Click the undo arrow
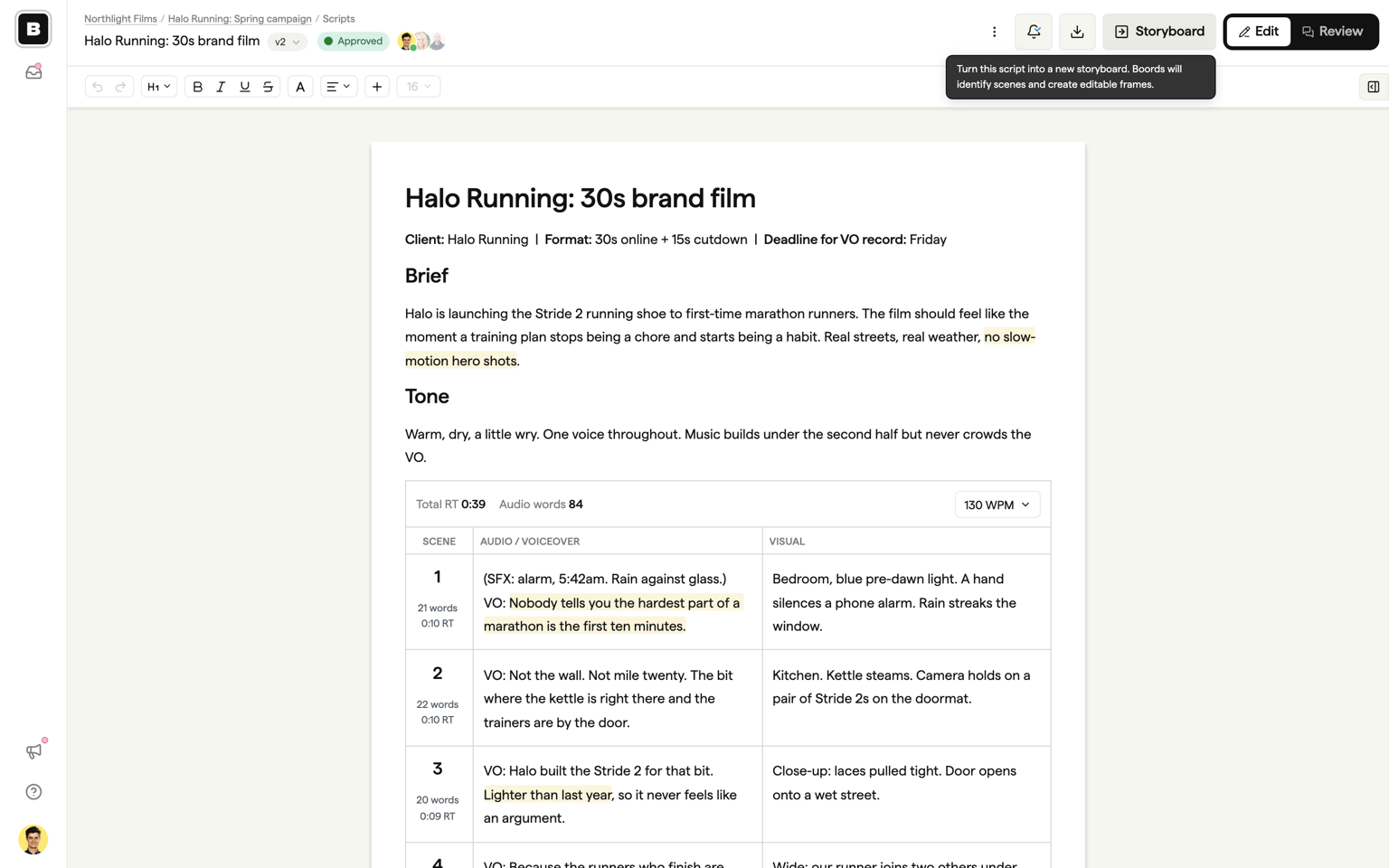This screenshot has height=868, width=1389. [x=98, y=87]
